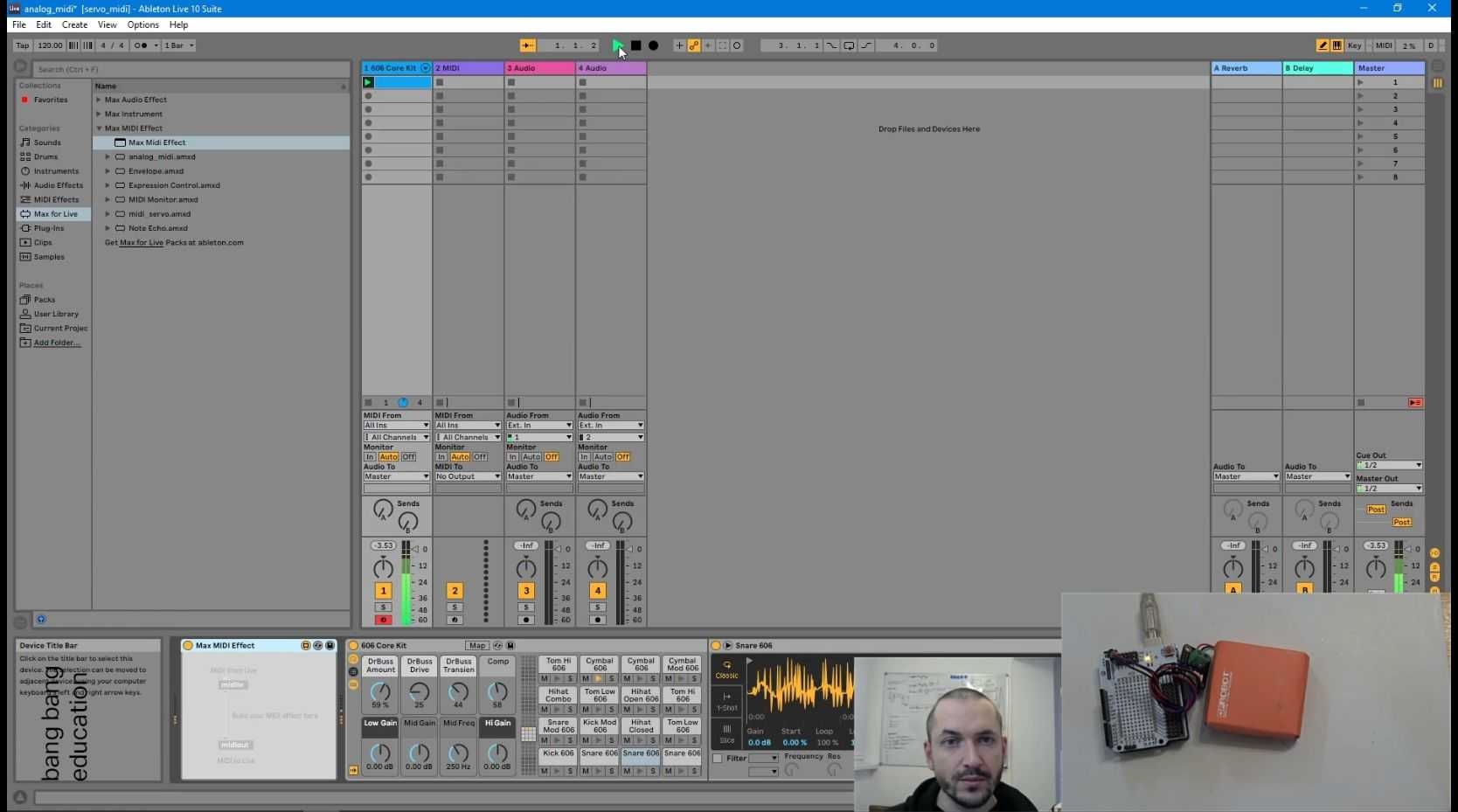Toggle track 4 activator button
The image size is (1458, 812).
[598, 591]
